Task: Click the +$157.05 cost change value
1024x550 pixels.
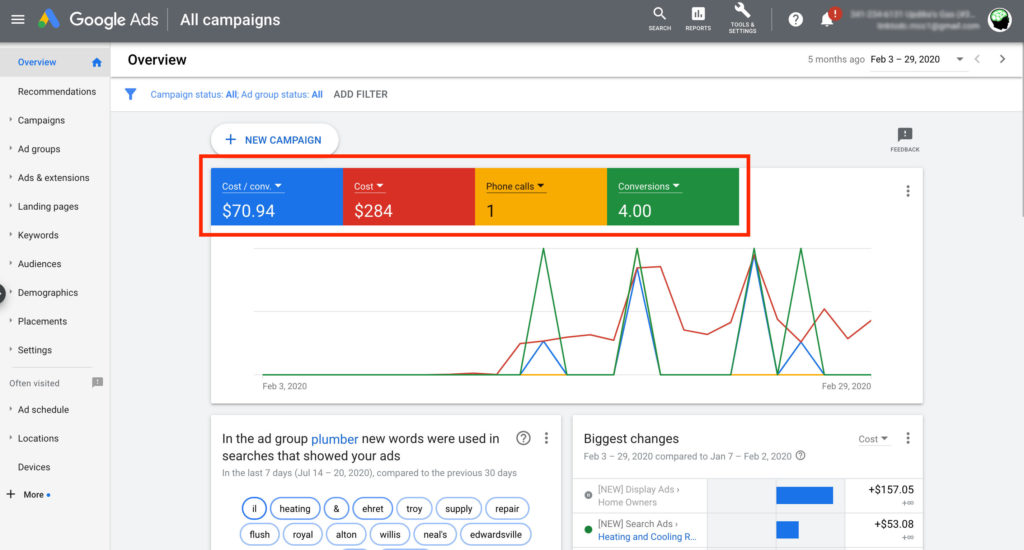Action: coord(891,490)
